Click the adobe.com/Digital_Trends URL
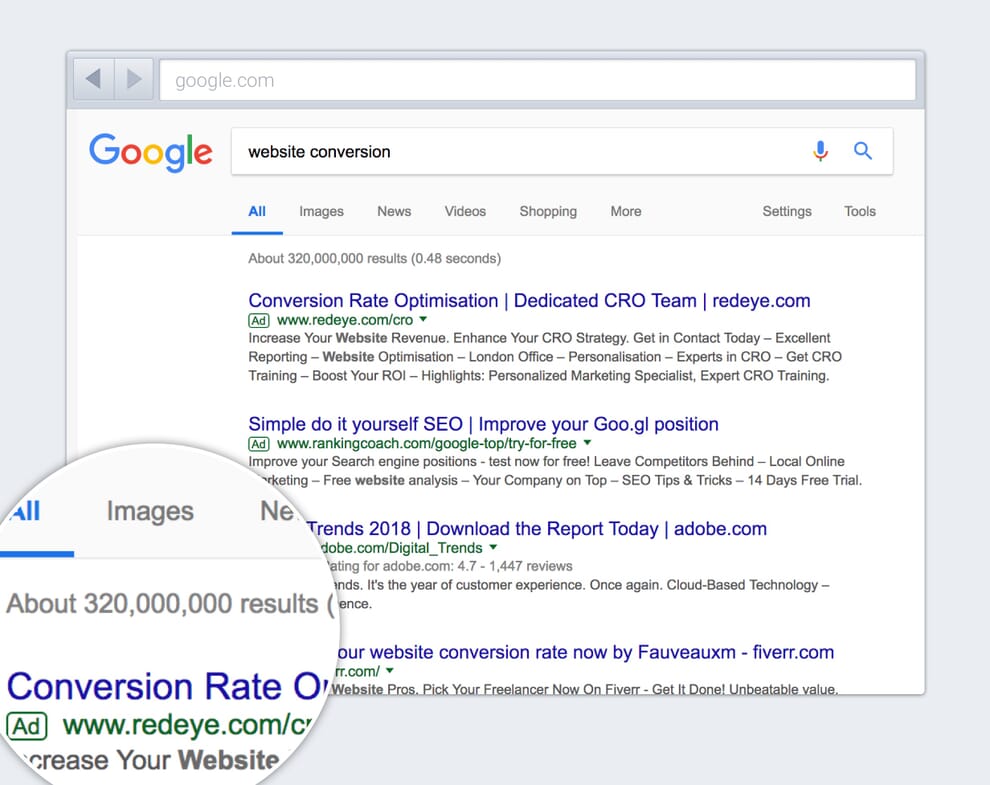The width and height of the screenshot is (990, 785). pyautogui.click(x=402, y=548)
